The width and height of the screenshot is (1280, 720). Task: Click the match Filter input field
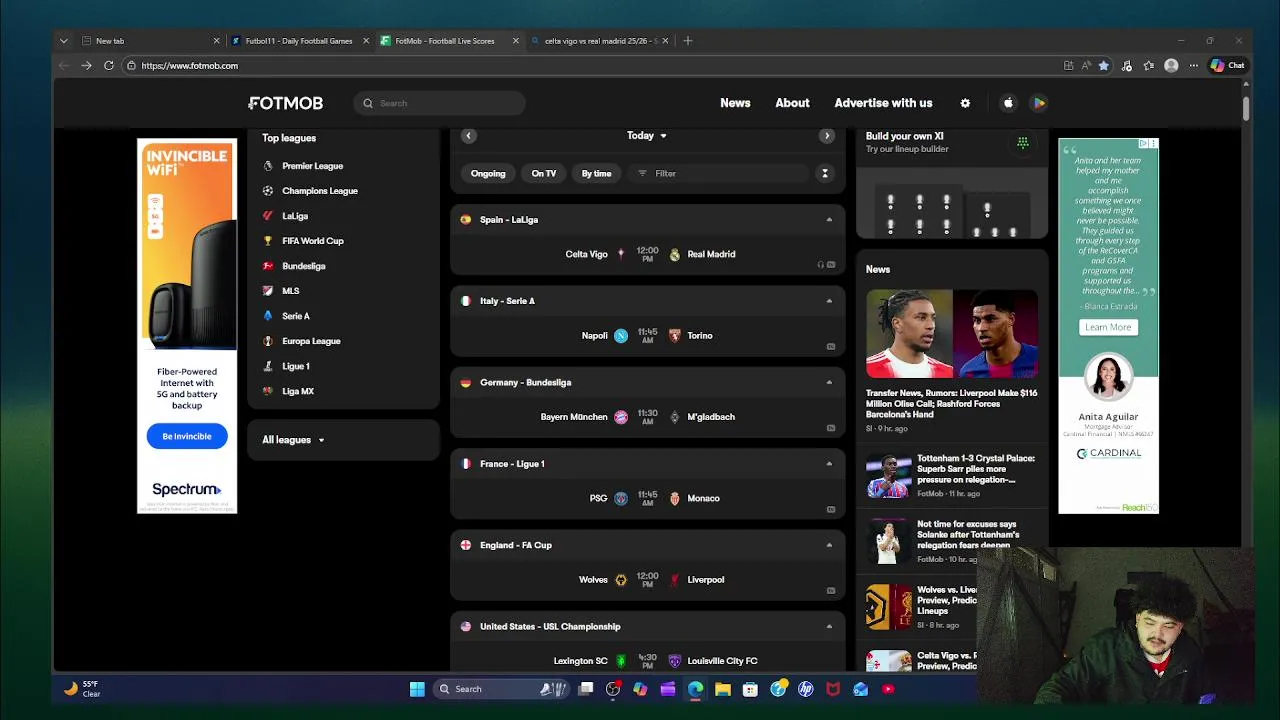(718, 174)
